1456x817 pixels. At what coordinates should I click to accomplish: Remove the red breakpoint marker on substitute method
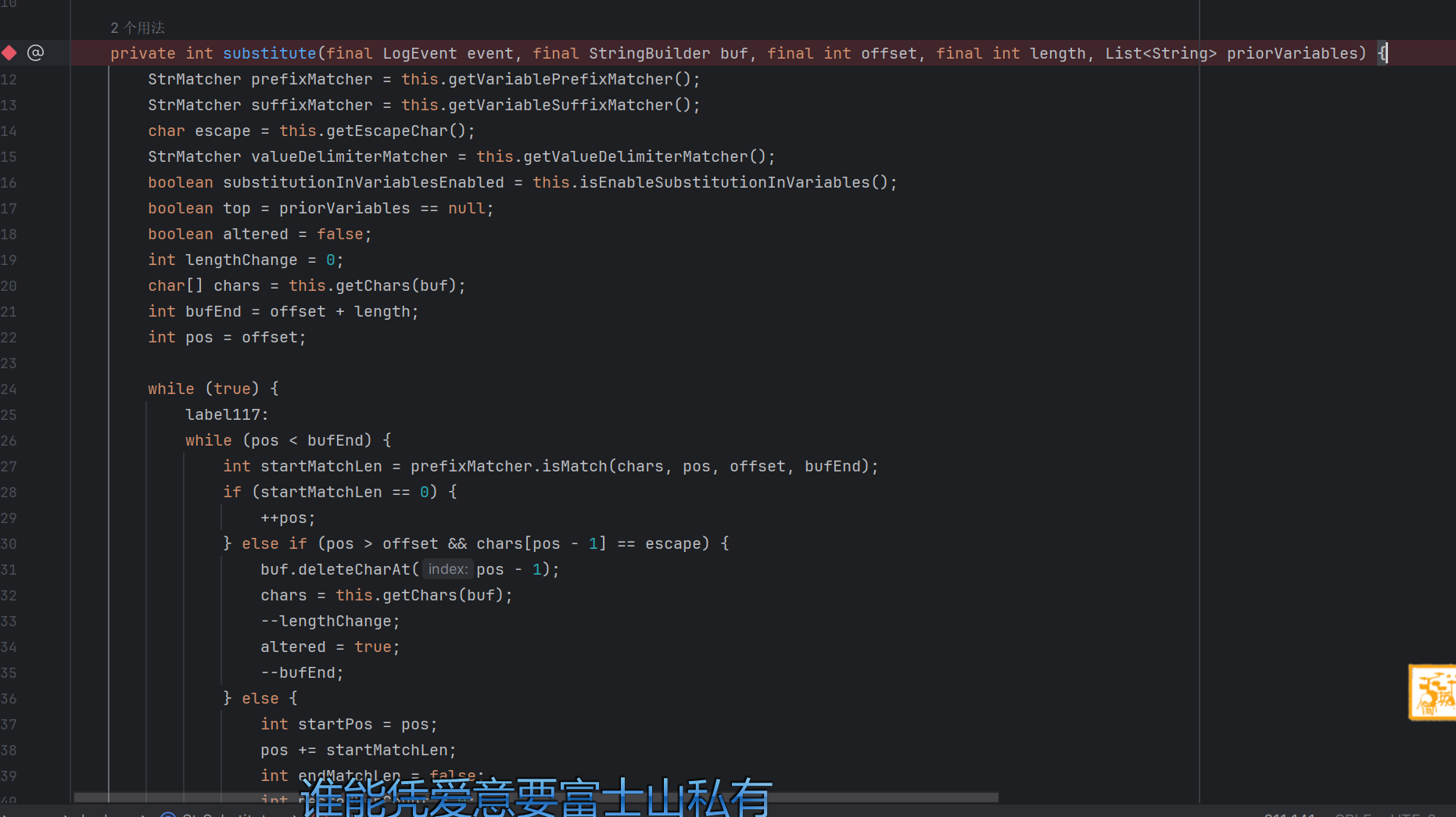click(9, 52)
